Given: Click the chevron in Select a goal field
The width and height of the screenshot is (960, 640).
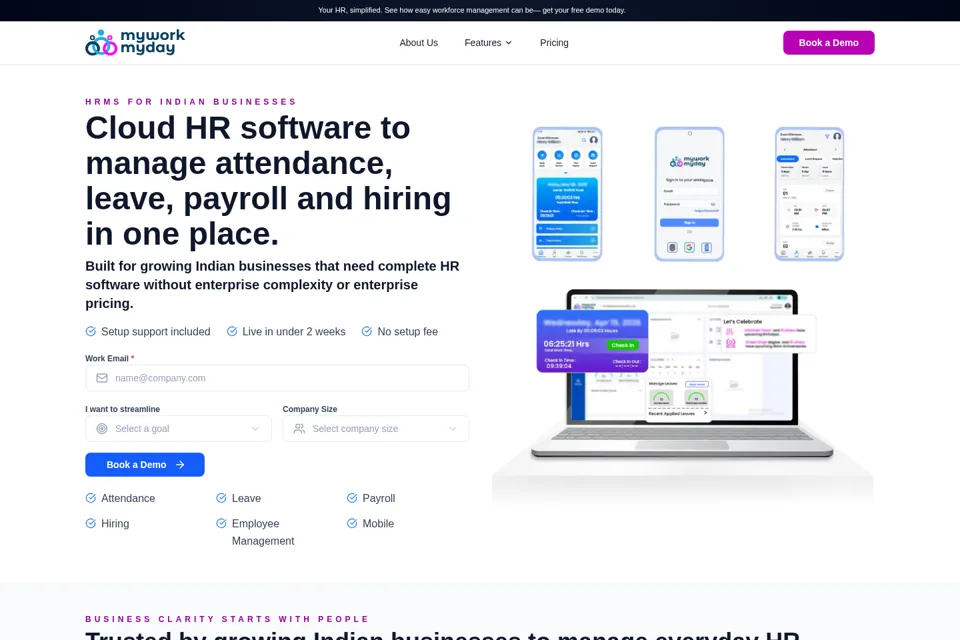Looking at the screenshot, I should 255,429.
